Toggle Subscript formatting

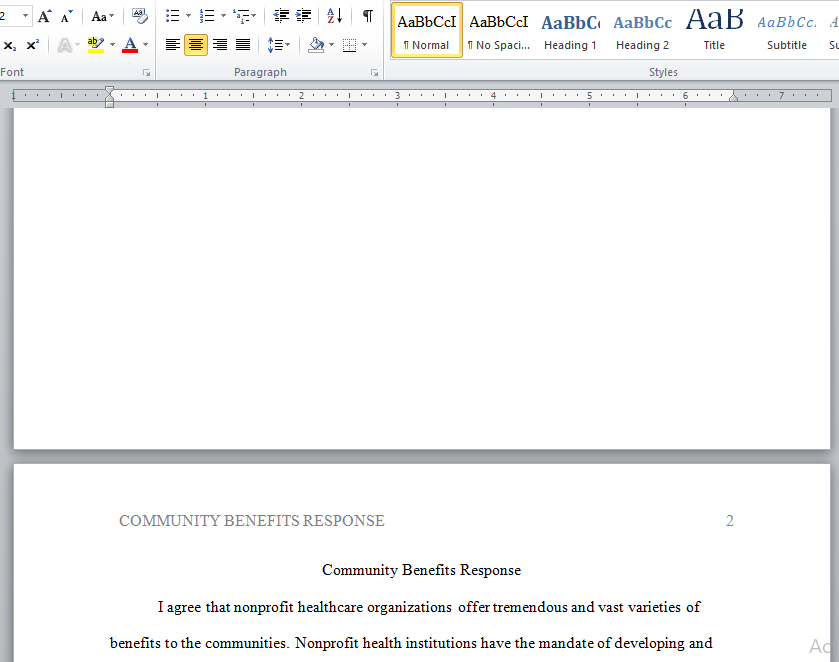10,45
